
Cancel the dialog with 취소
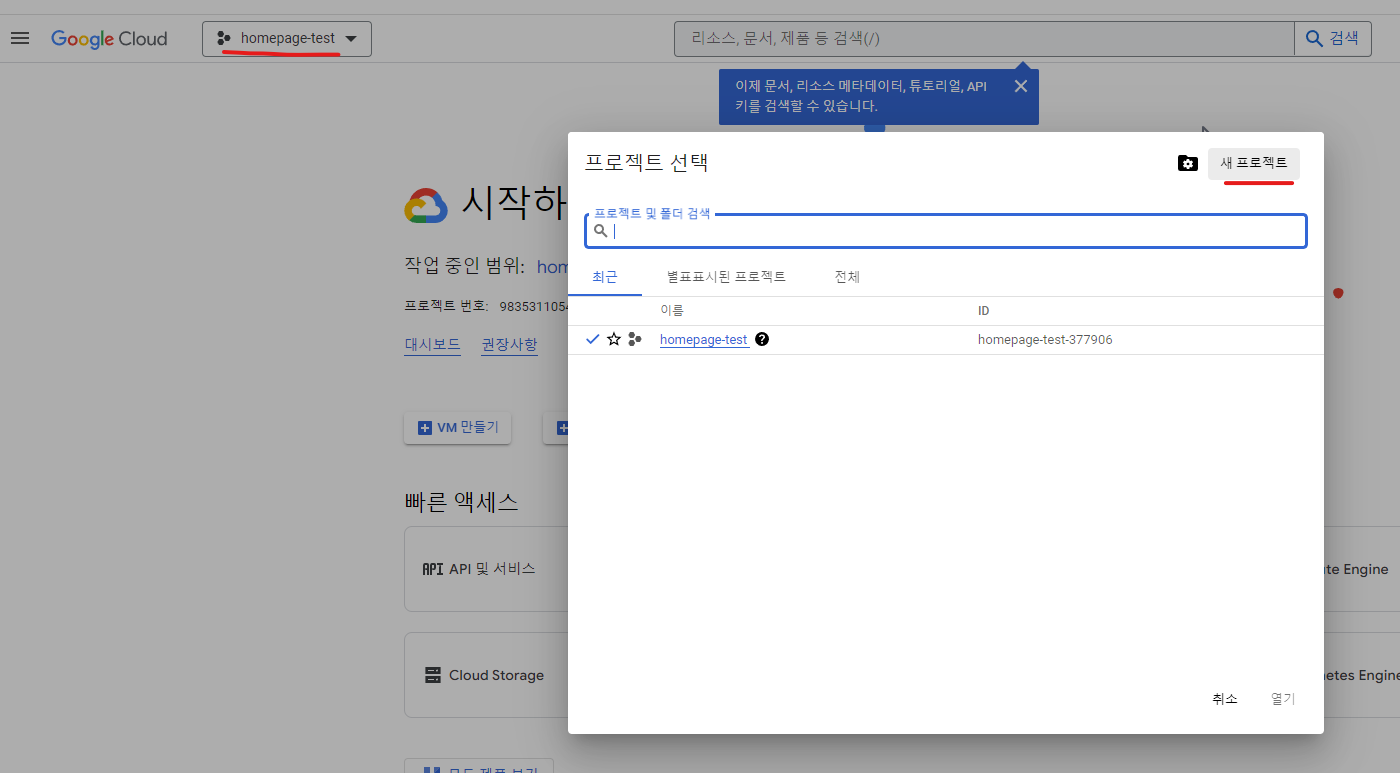click(1225, 699)
